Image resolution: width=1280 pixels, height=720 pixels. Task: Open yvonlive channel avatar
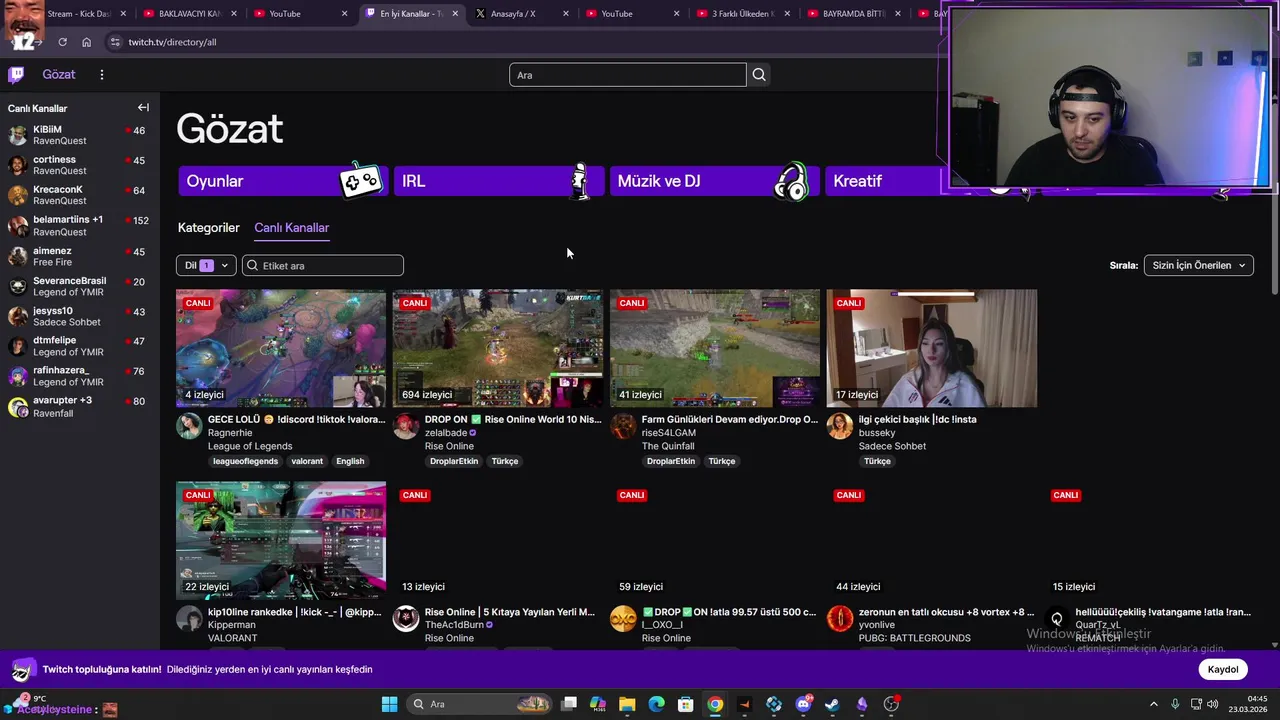pos(840,618)
